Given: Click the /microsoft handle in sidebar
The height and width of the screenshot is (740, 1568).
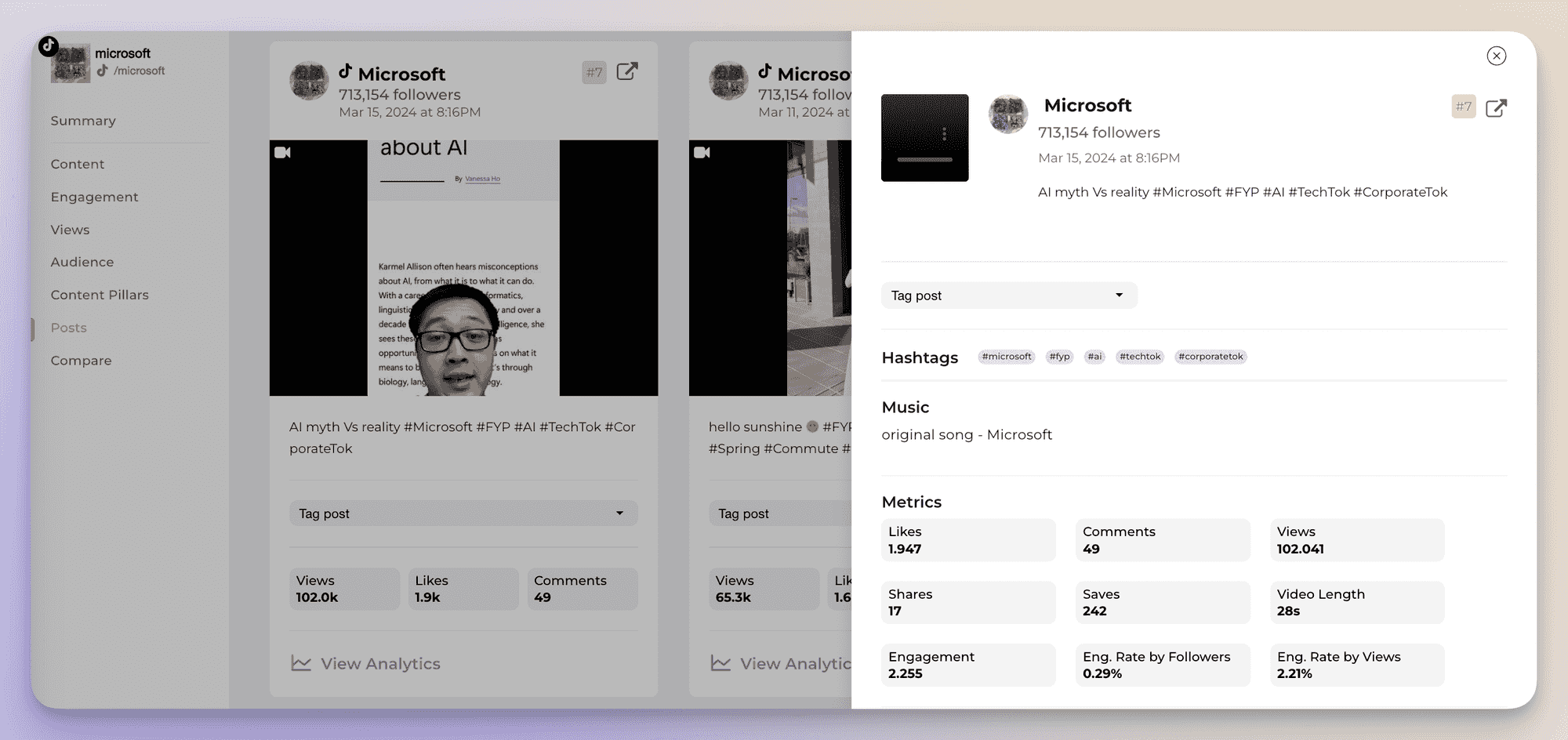Looking at the screenshot, I should (x=139, y=71).
